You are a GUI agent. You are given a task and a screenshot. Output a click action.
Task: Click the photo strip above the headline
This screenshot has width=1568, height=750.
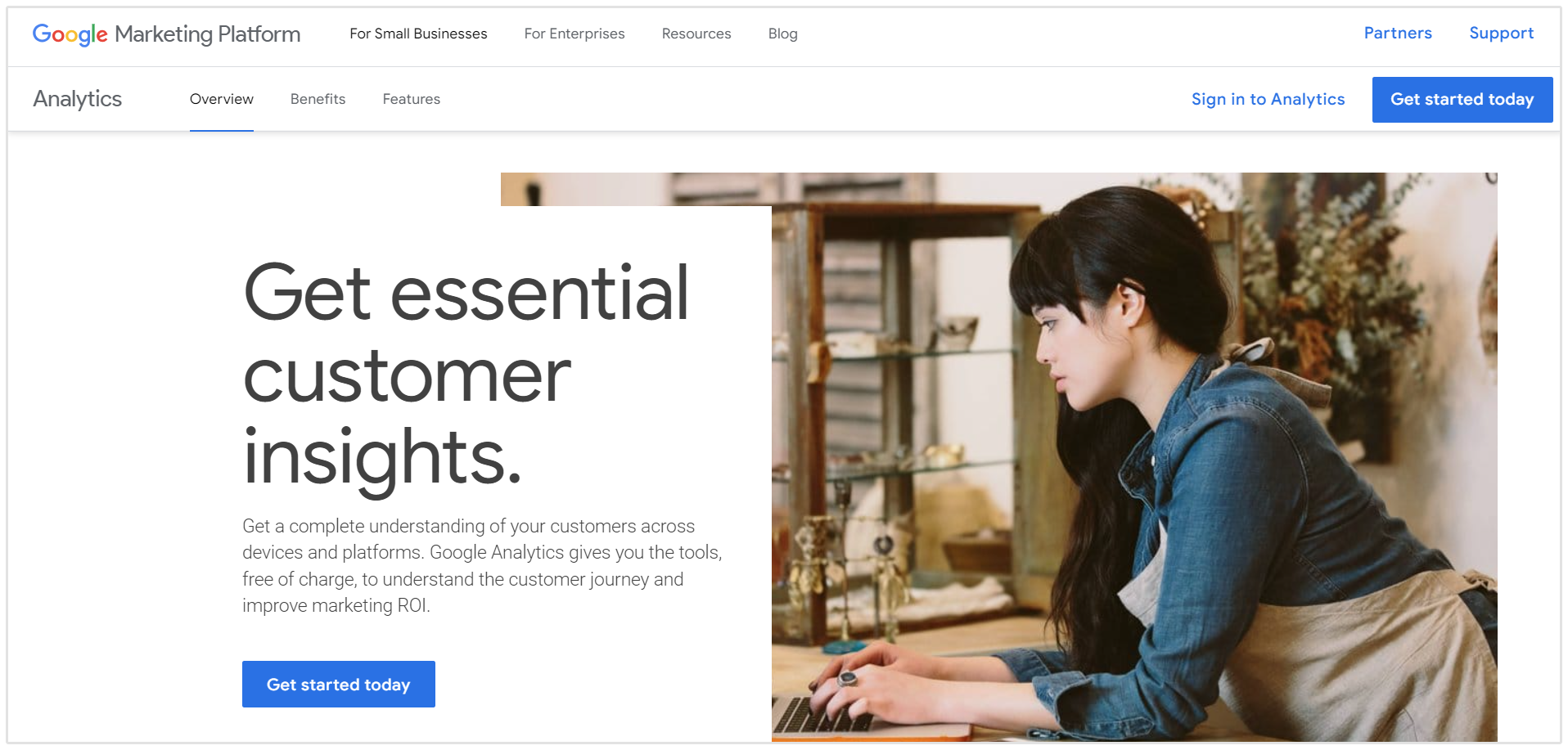(636, 189)
